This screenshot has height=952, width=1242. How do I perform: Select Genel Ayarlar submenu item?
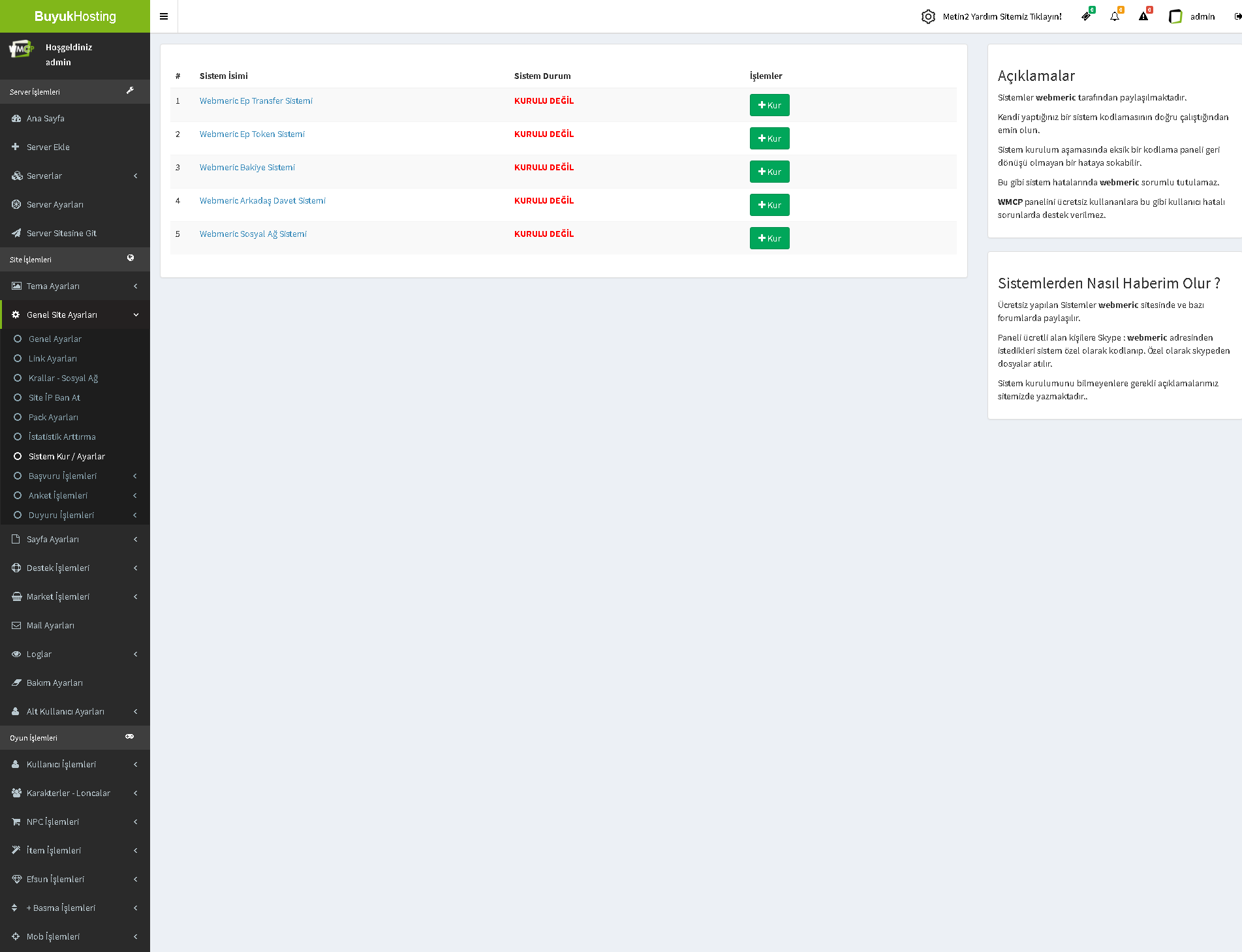[x=55, y=339]
